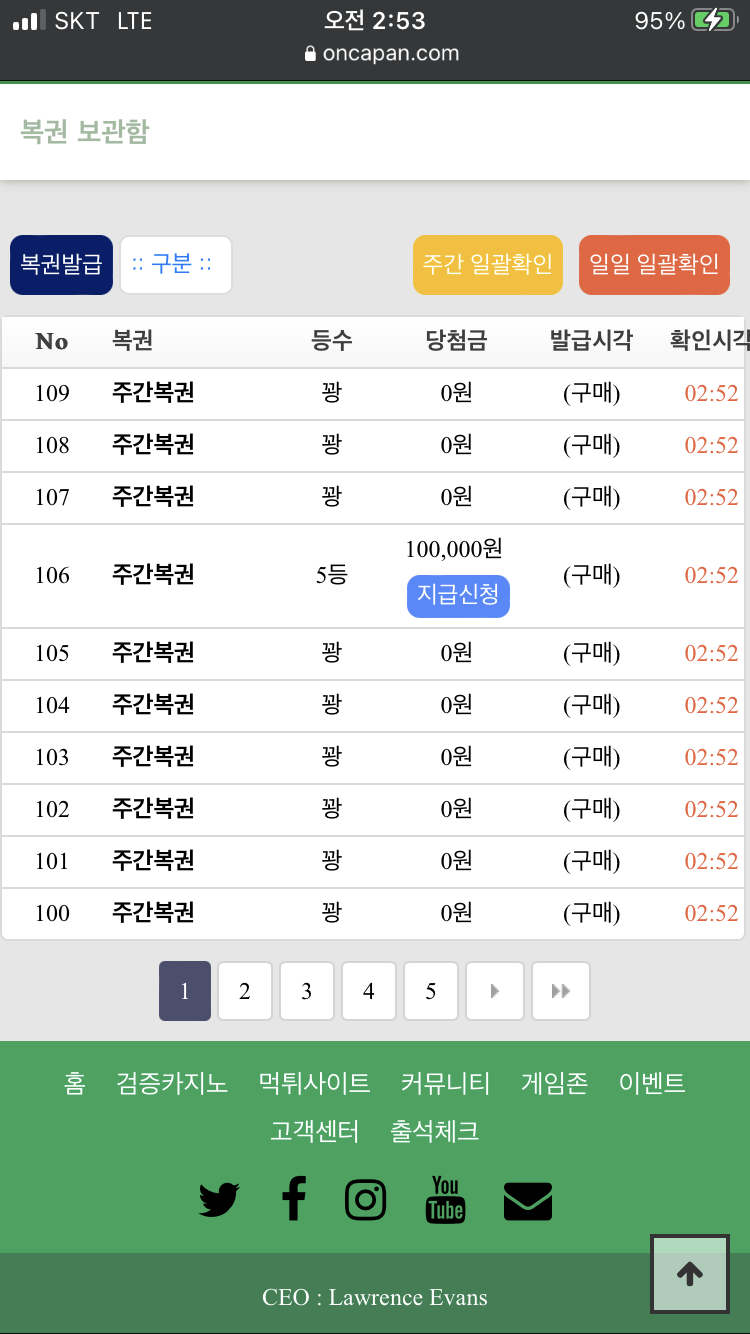
Task: Open the Instagram icon in footer
Action: coord(366,1199)
